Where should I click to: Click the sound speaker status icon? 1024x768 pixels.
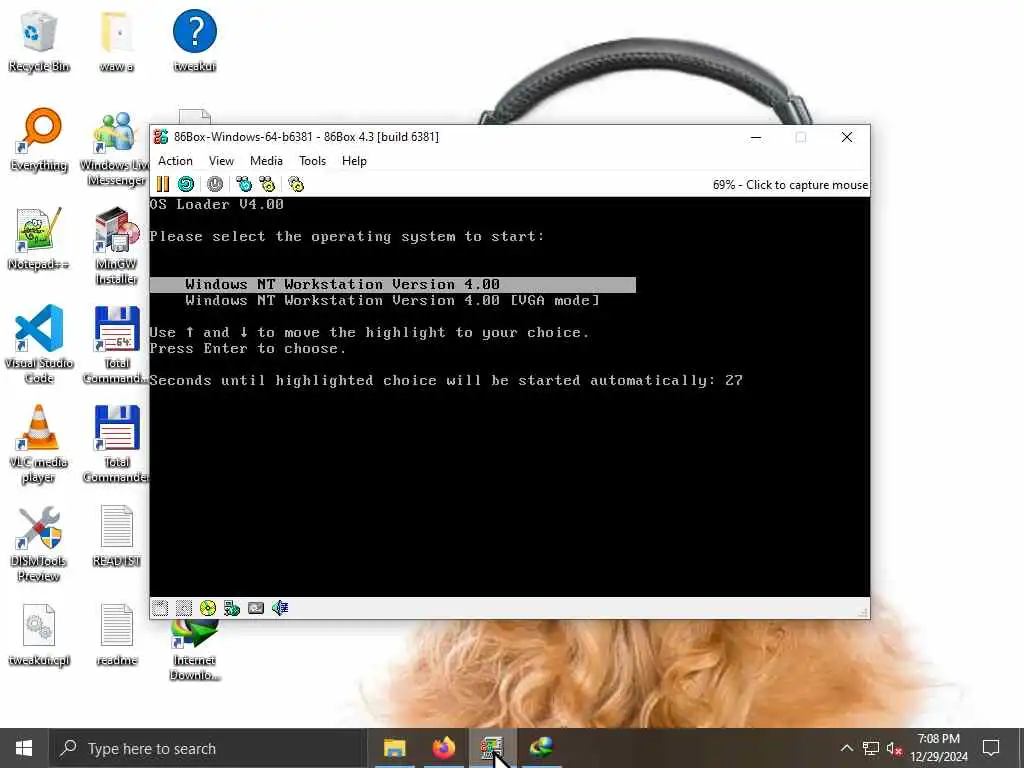point(280,608)
